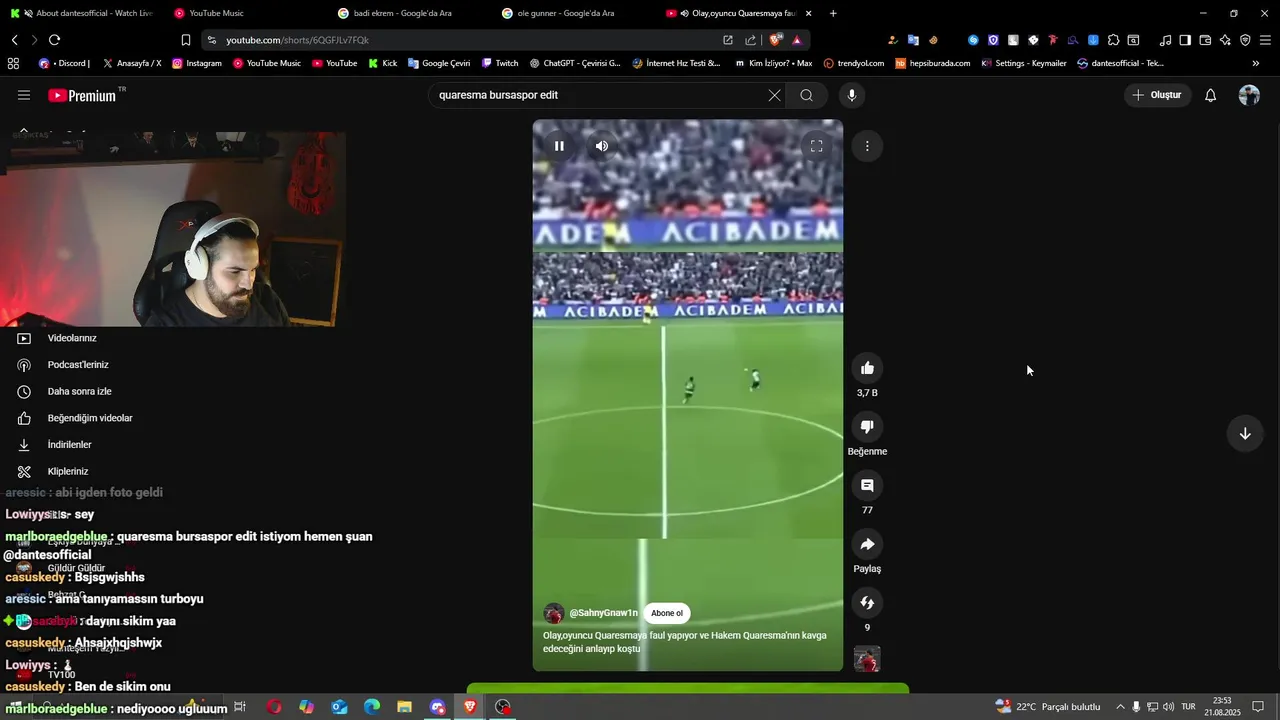Go back in browser history
Viewport: 1280px width, 720px height.
(x=14, y=40)
